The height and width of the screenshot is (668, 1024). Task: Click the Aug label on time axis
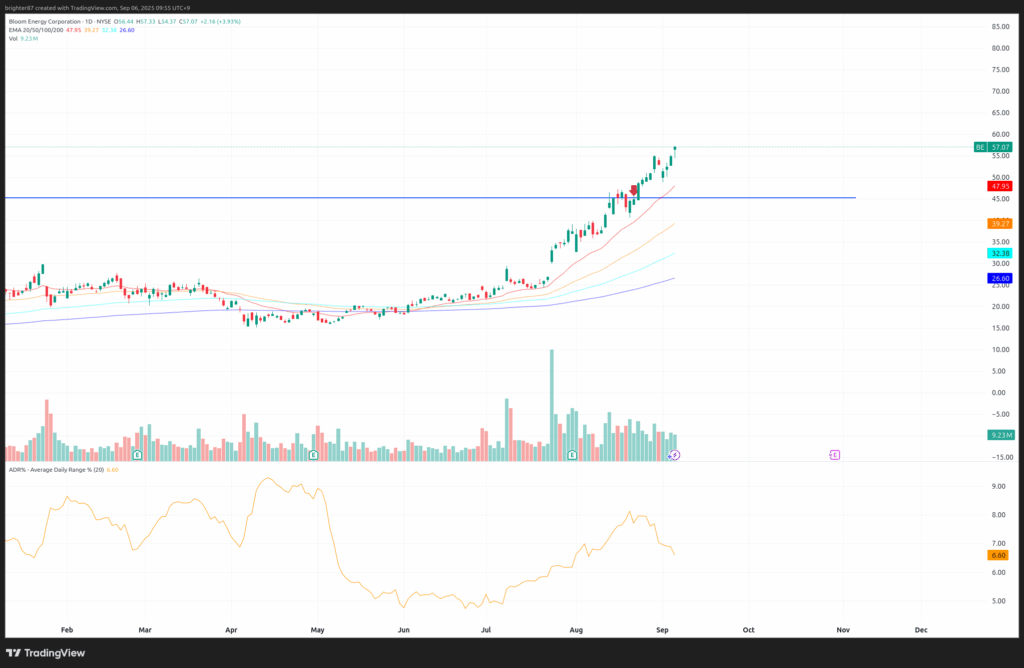[576, 630]
